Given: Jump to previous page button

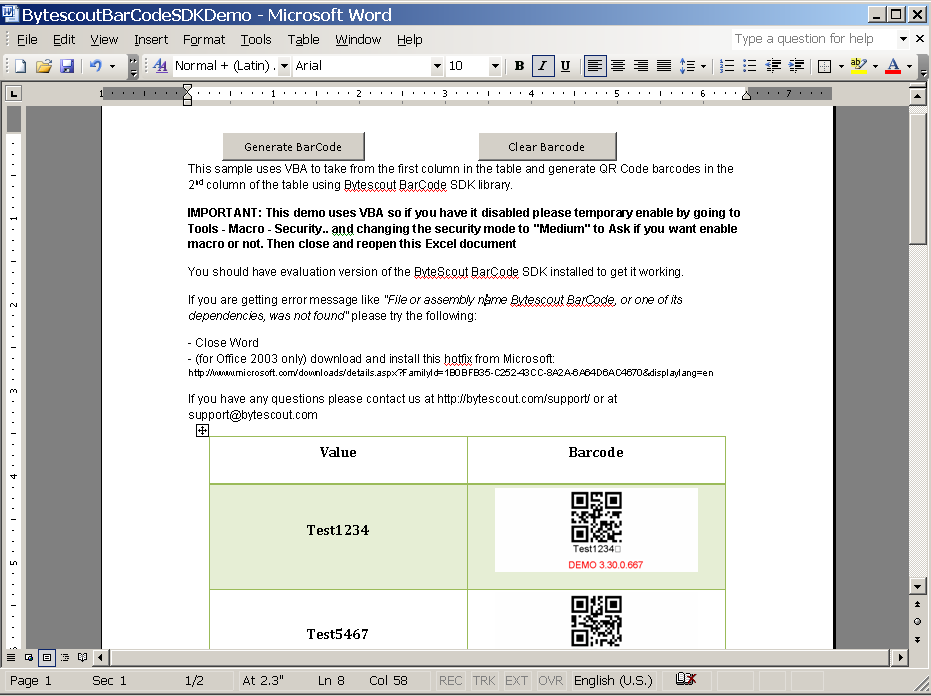Looking at the screenshot, I should pyautogui.click(x=917, y=605).
